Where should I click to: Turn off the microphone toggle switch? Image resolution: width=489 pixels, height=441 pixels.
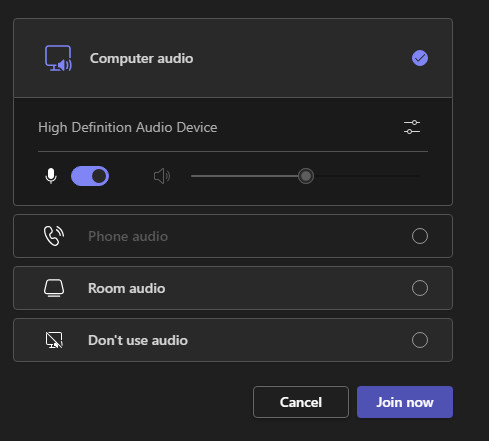[x=90, y=176]
